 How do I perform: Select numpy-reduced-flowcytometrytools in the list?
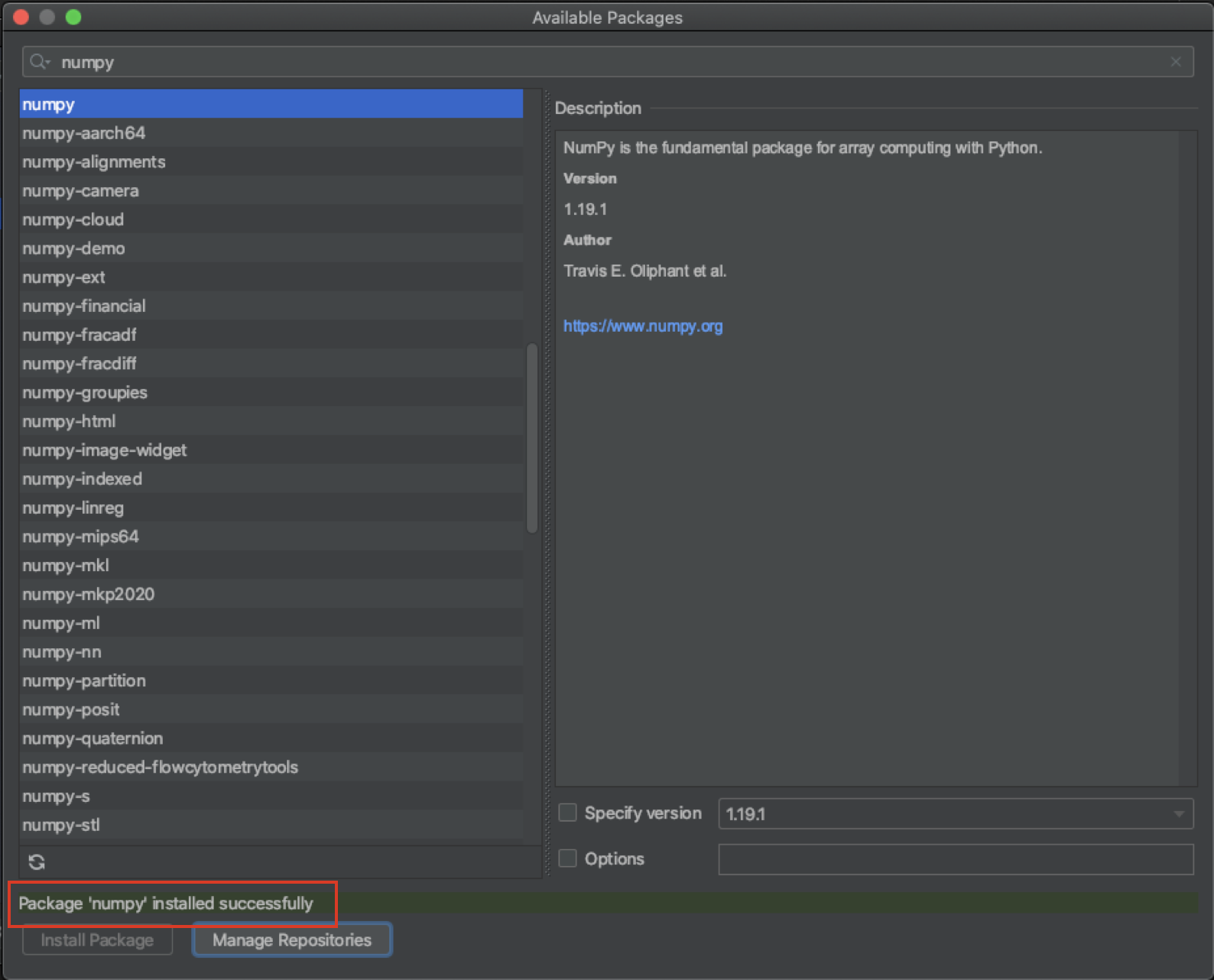271,767
